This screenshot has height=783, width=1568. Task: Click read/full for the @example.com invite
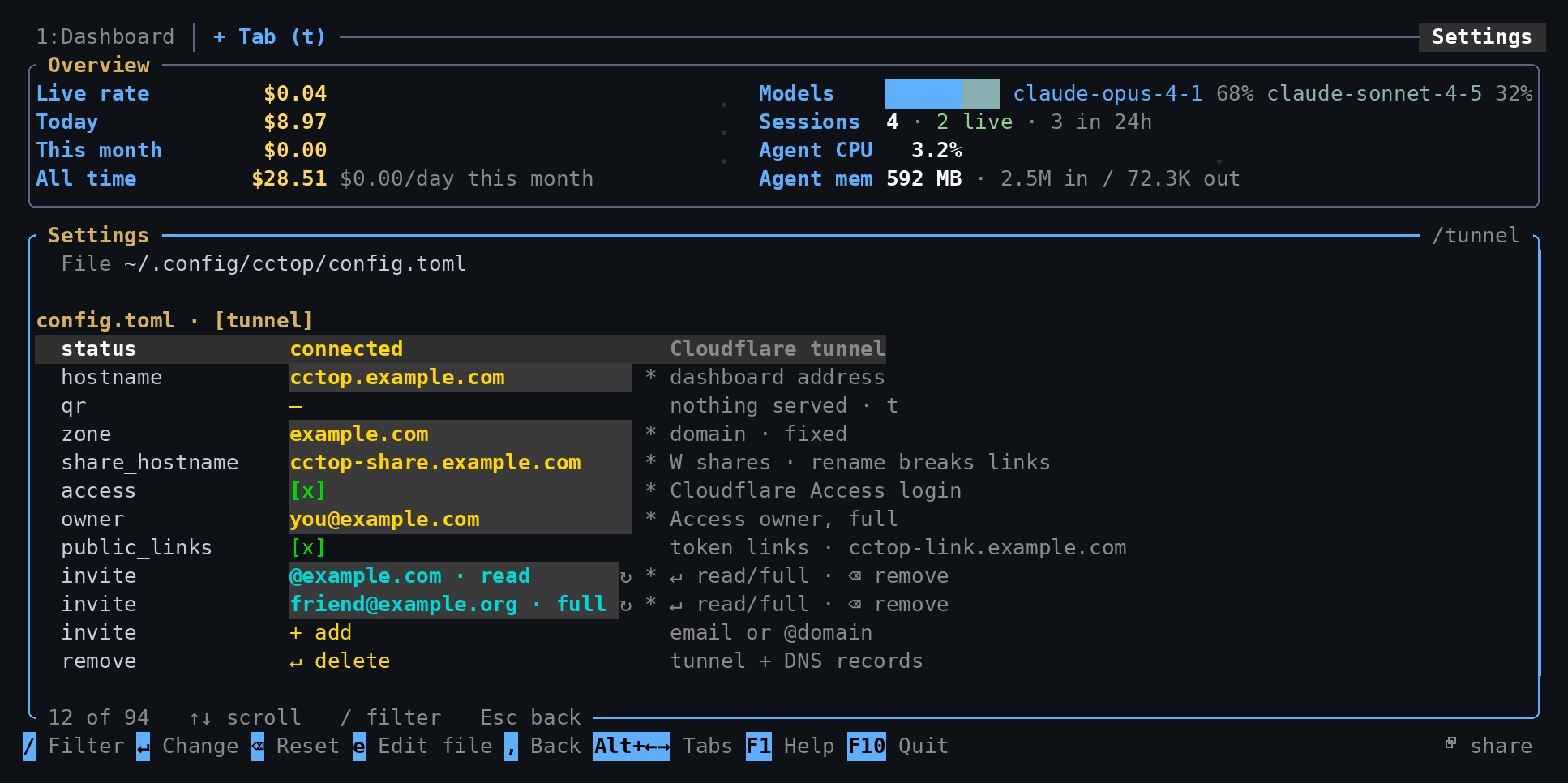752,576
